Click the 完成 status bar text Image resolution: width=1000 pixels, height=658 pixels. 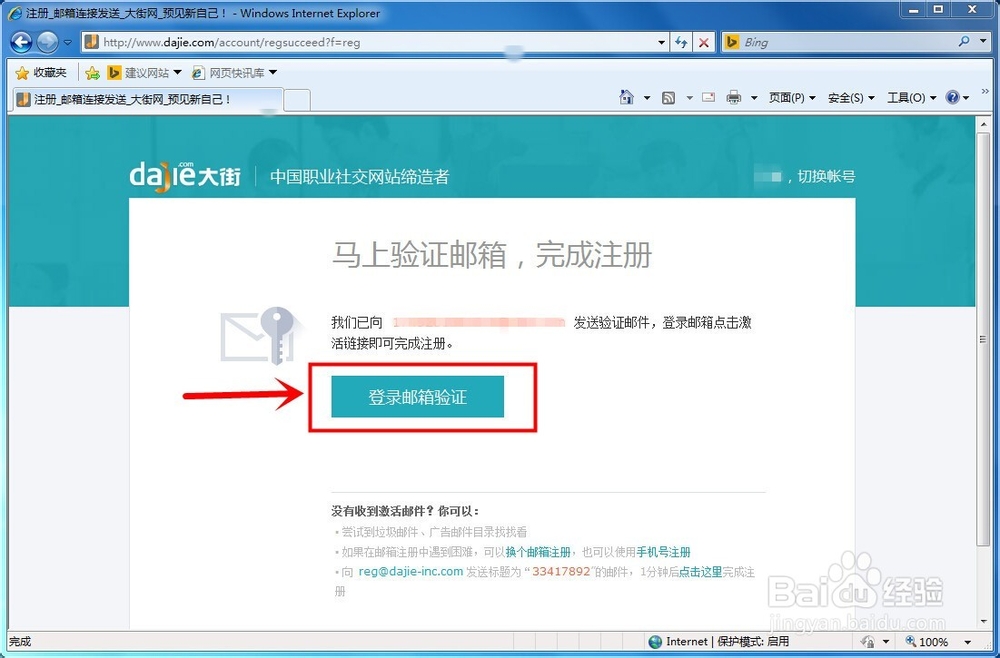click(x=20, y=641)
